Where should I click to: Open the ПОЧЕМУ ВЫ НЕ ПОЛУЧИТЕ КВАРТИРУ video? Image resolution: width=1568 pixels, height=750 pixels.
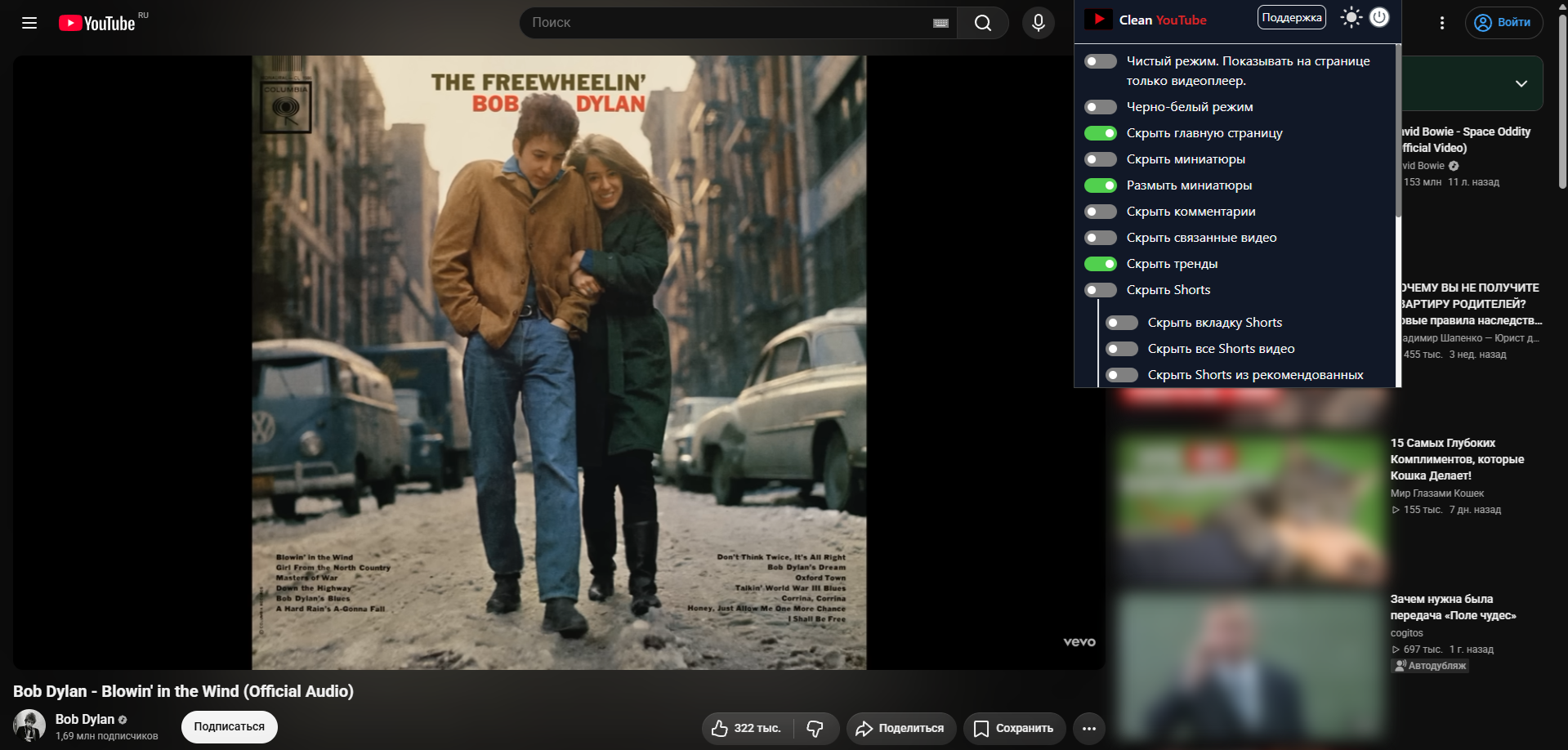coord(1472,304)
